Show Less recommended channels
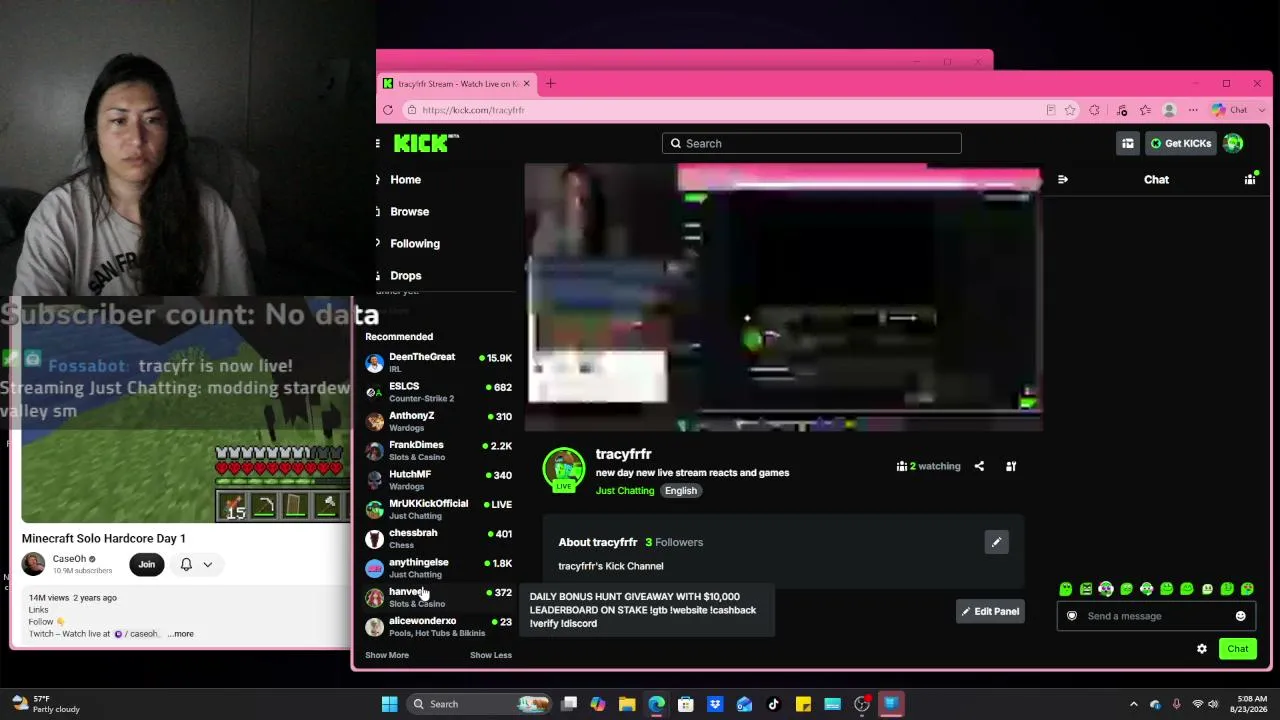 coord(491,655)
